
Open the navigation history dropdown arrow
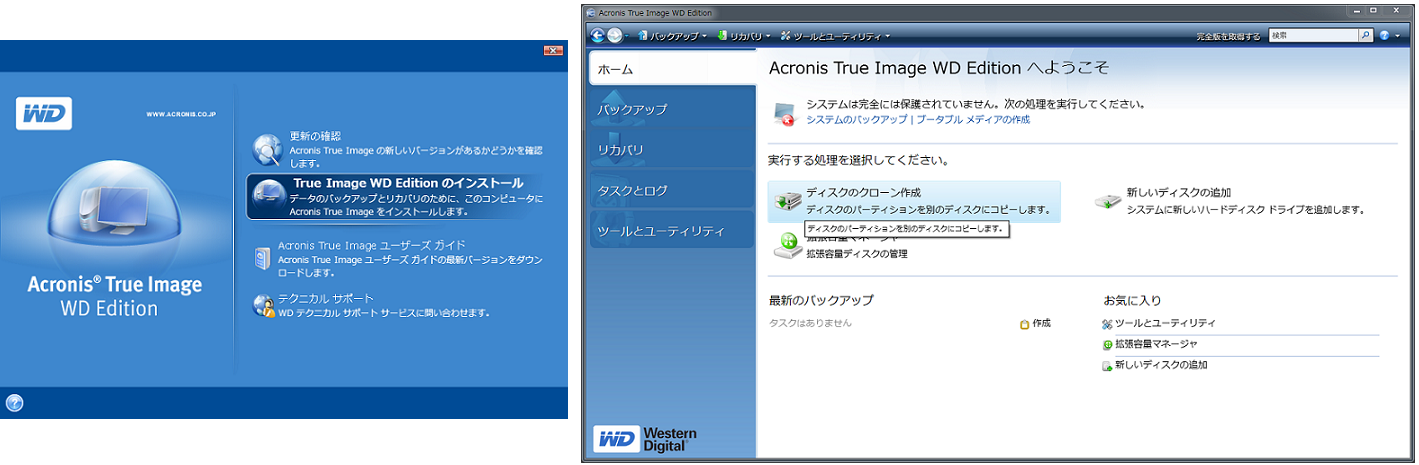point(627,36)
